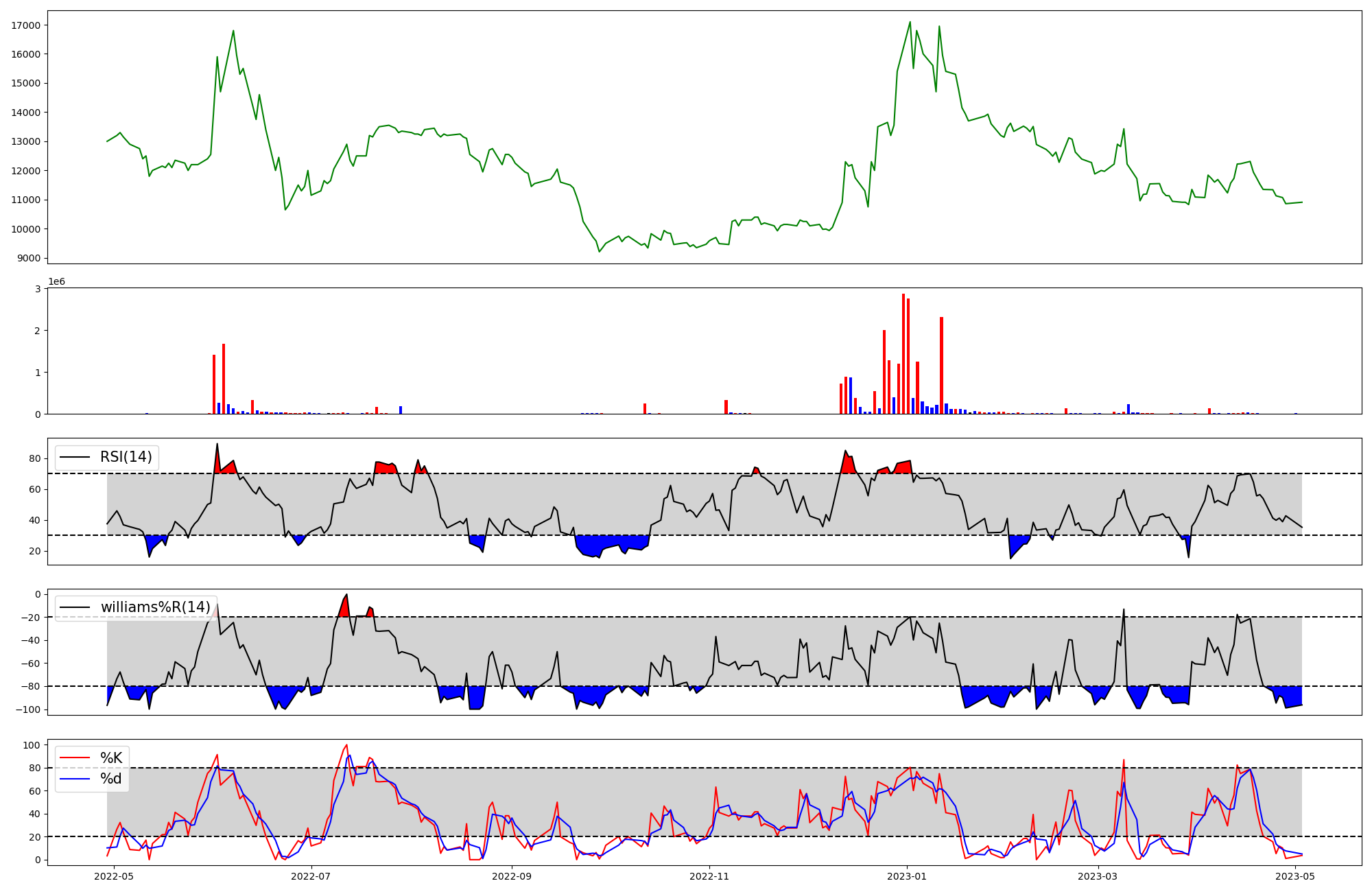This screenshot has height=892, width=1372.
Task: Select the 2022-11 x-axis date label
Action: [709, 876]
